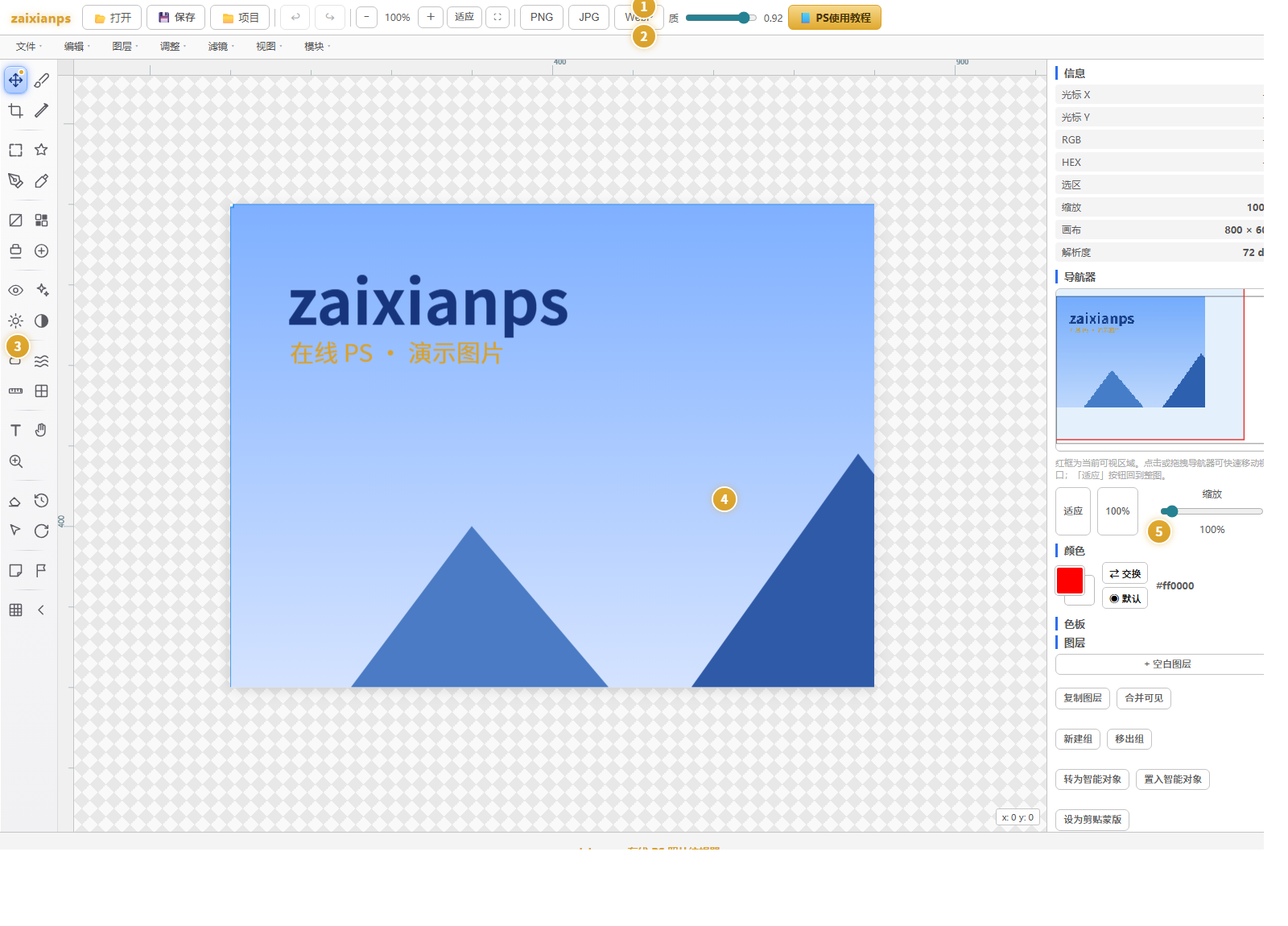1288x926 pixels.
Task: Select the star shape tool
Action: (42, 150)
